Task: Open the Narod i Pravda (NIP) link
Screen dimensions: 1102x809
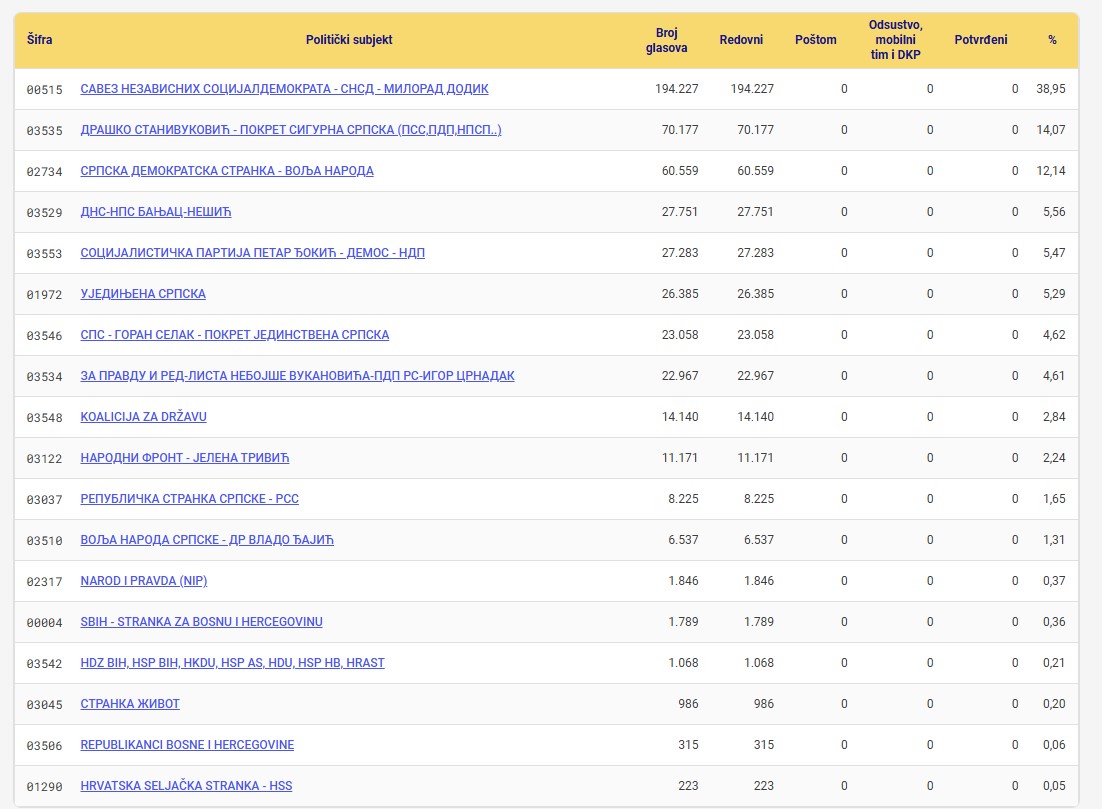Action: (144, 581)
